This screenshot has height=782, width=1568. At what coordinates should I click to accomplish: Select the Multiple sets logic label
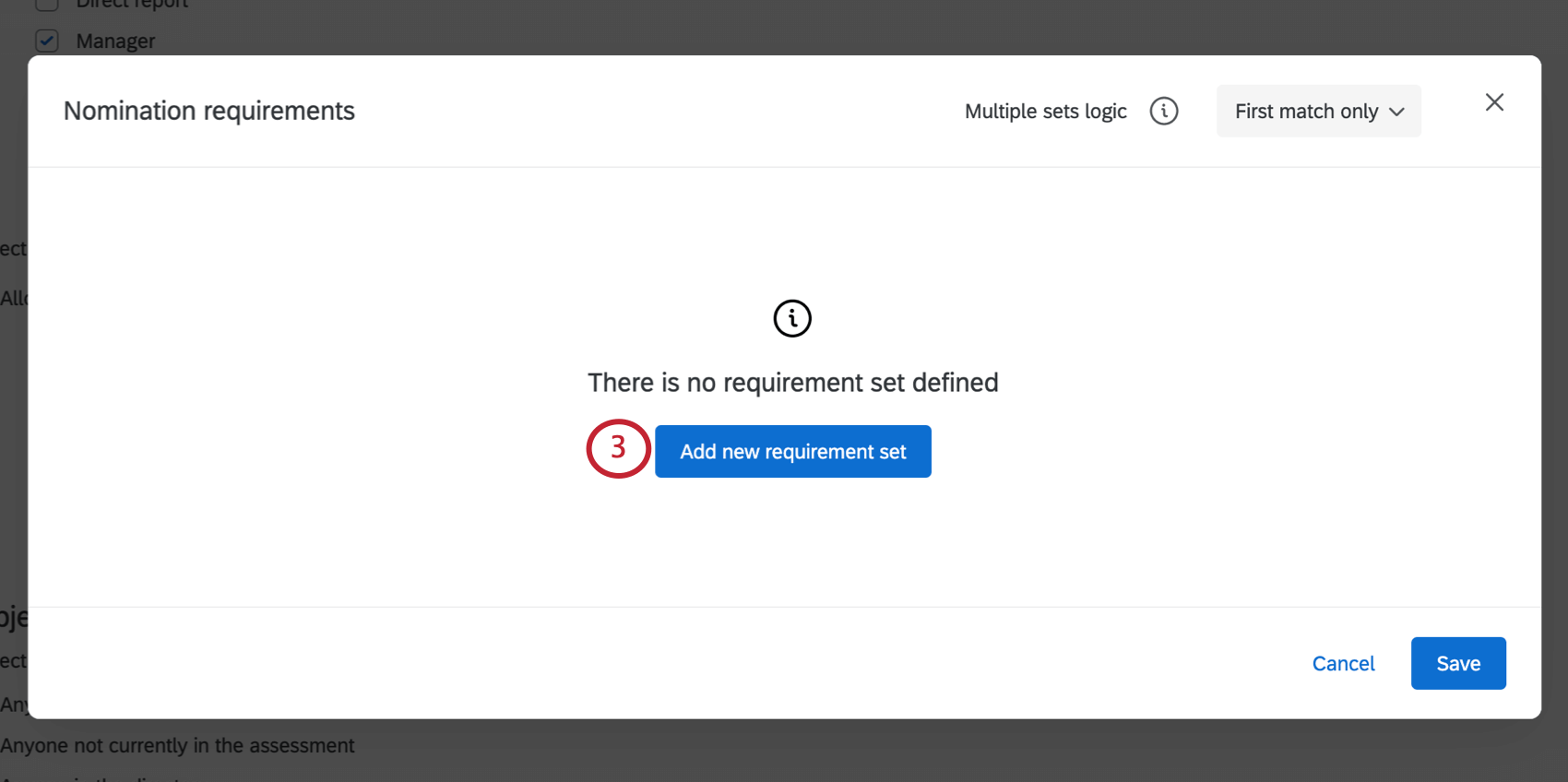click(1045, 111)
